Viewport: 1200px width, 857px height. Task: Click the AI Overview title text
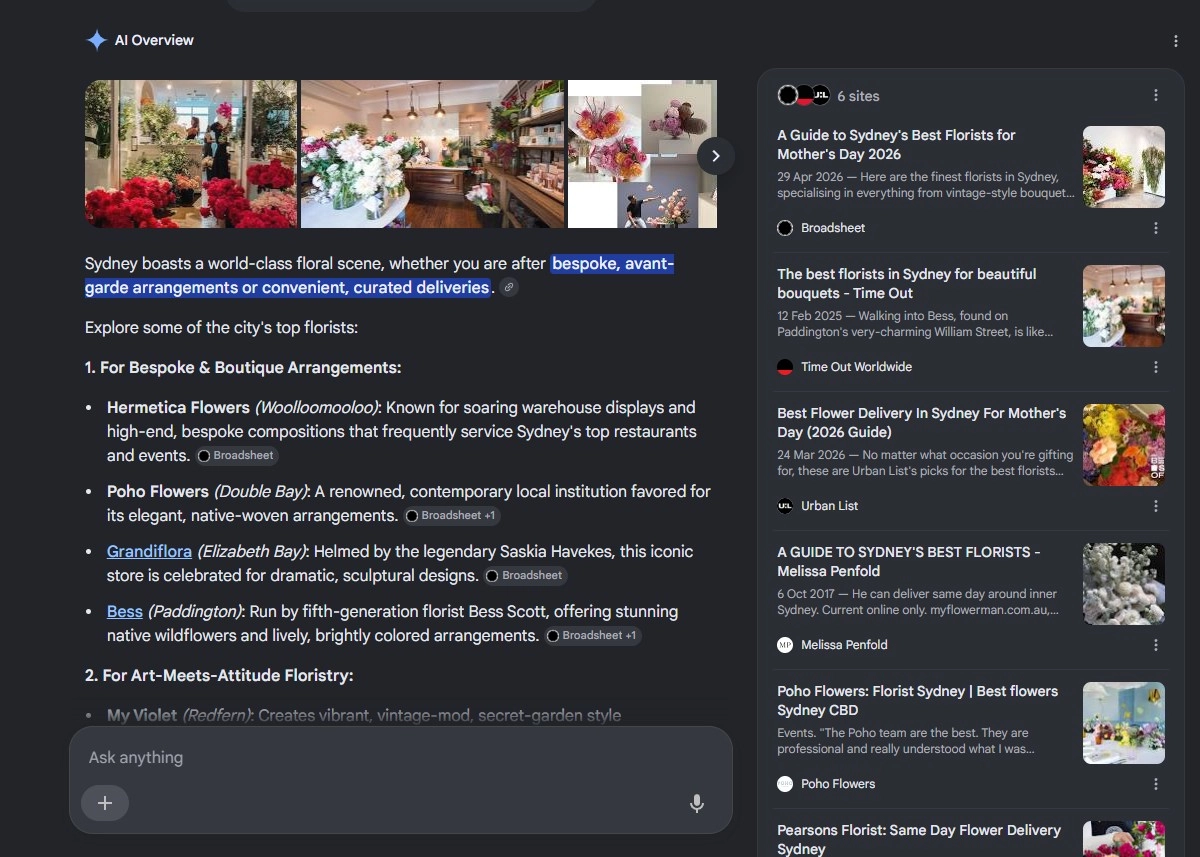point(154,41)
